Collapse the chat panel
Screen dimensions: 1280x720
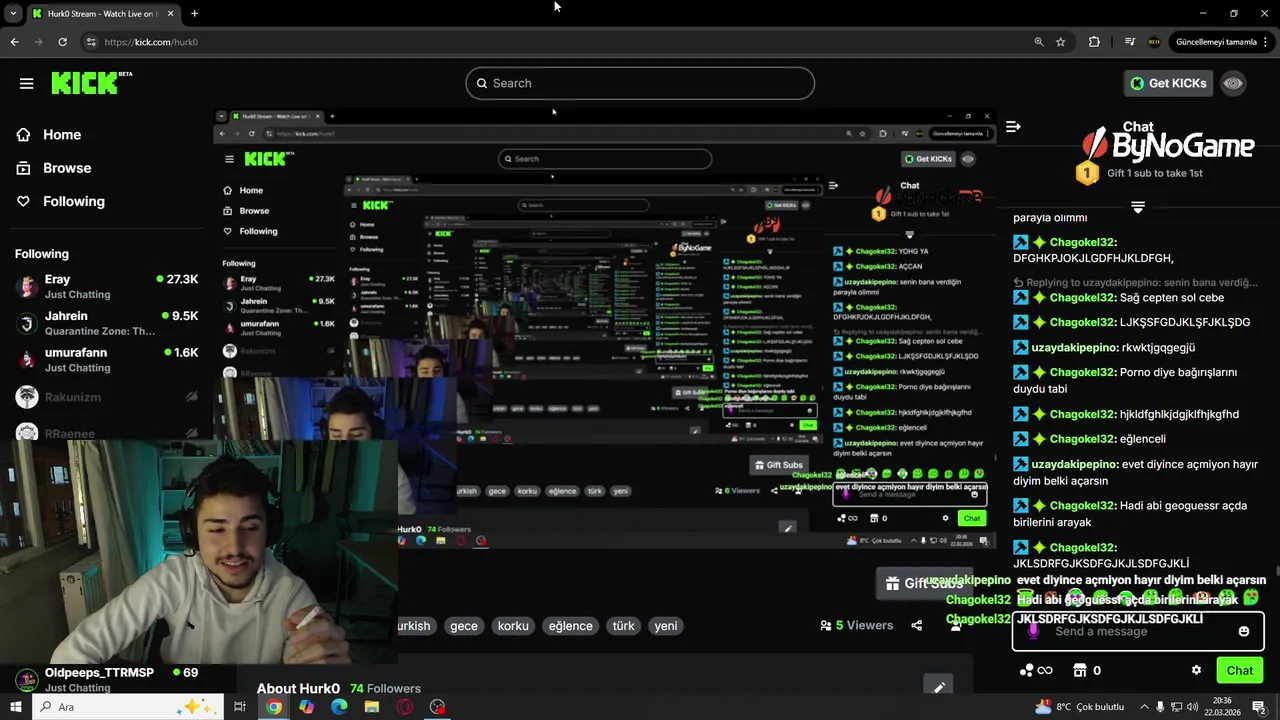coord(1013,127)
